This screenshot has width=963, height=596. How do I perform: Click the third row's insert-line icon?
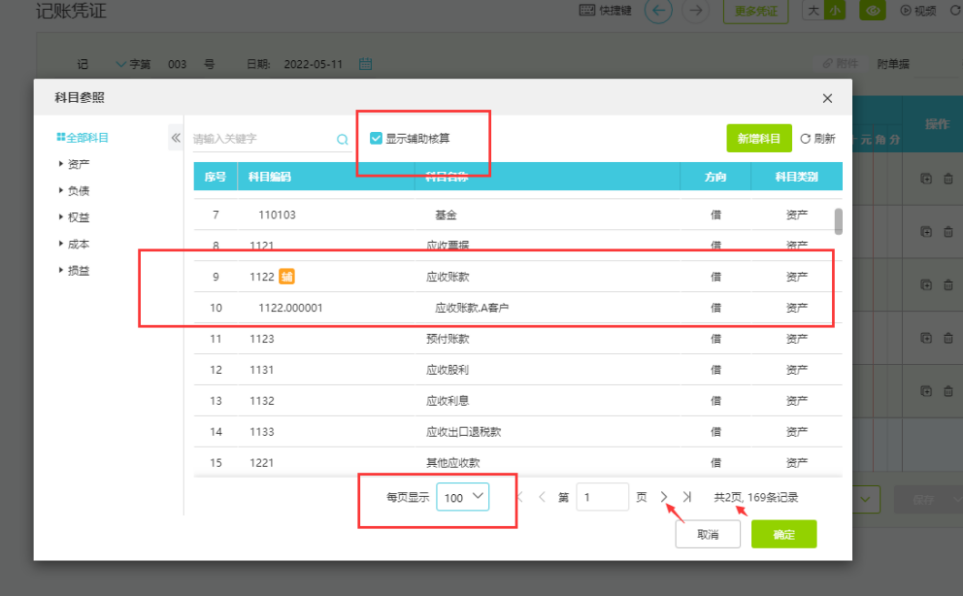[x=926, y=284]
